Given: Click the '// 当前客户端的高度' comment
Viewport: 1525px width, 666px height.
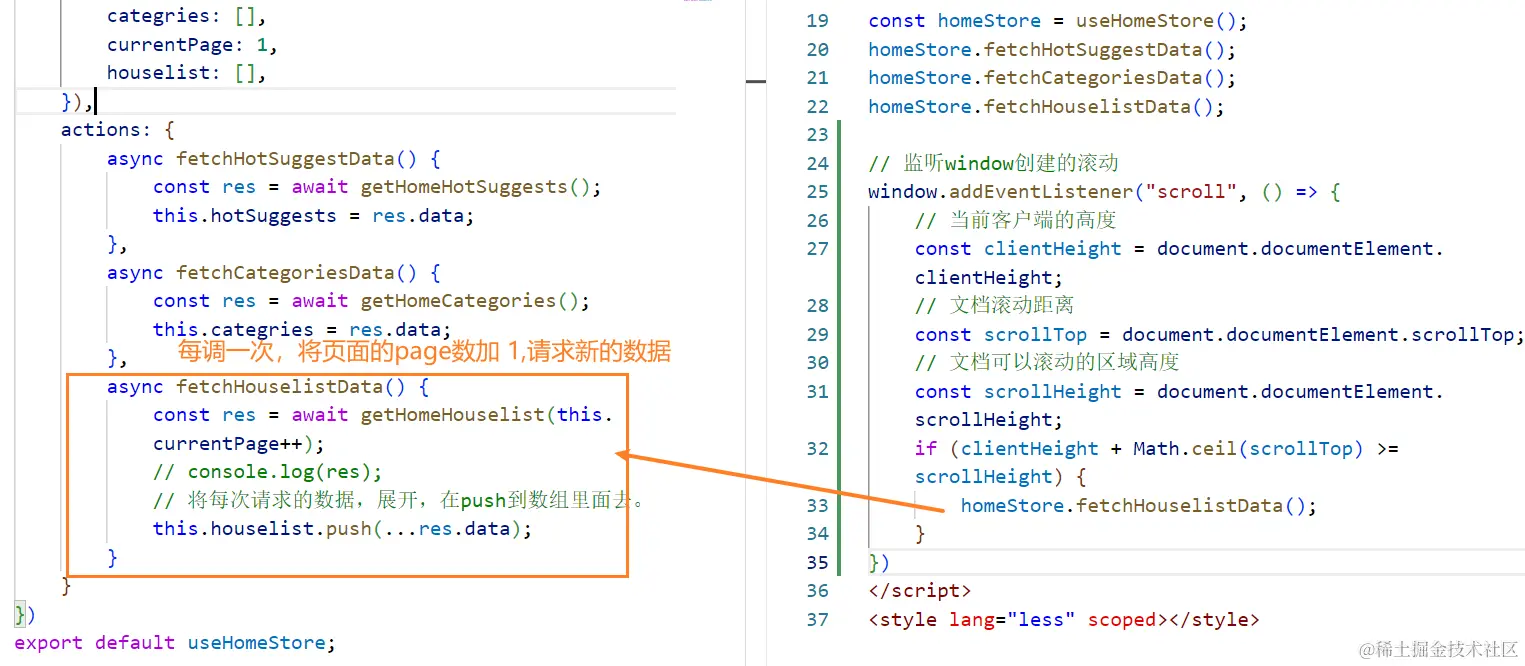Looking at the screenshot, I should click(1015, 220).
